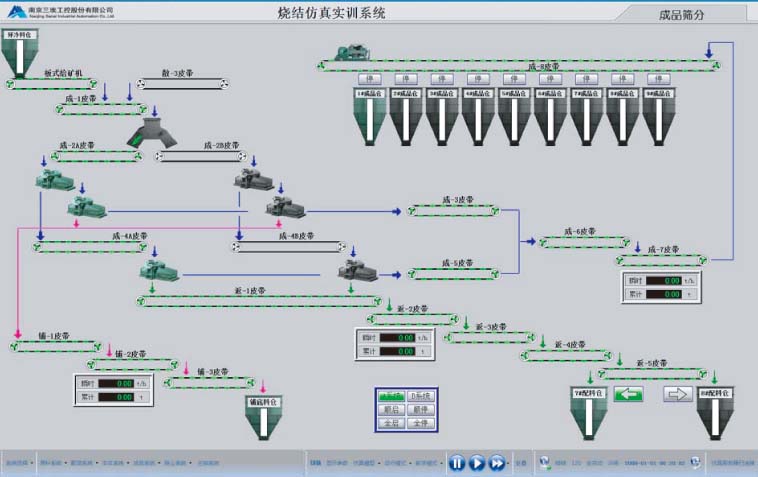
Task: Toggle the stop button above 1# bin
Action: click(368, 79)
